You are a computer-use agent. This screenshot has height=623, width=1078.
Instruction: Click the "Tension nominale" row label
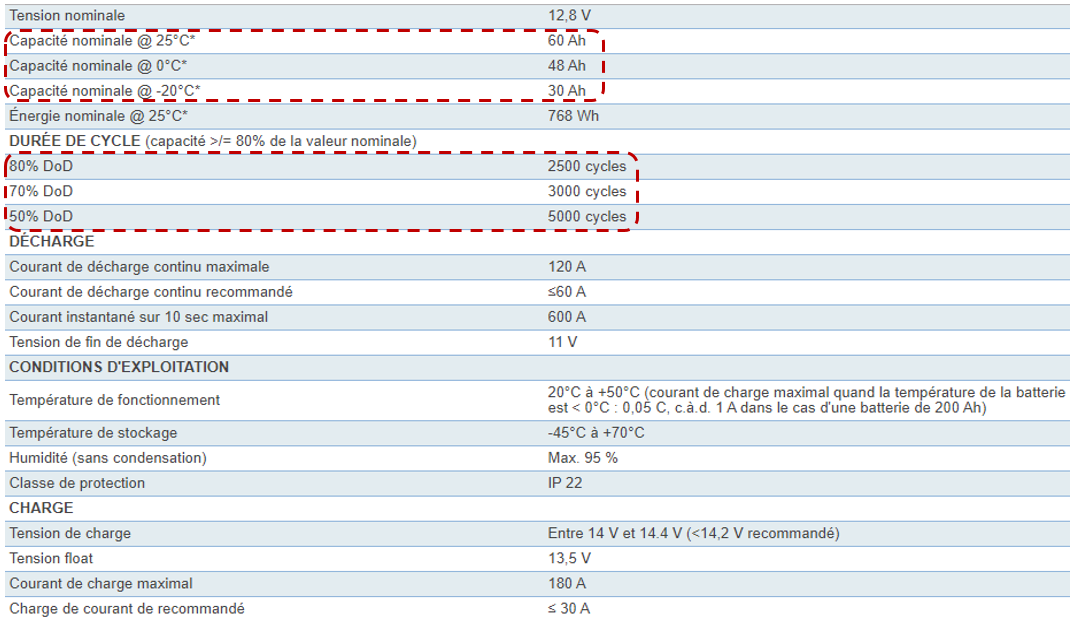click(x=65, y=16)
